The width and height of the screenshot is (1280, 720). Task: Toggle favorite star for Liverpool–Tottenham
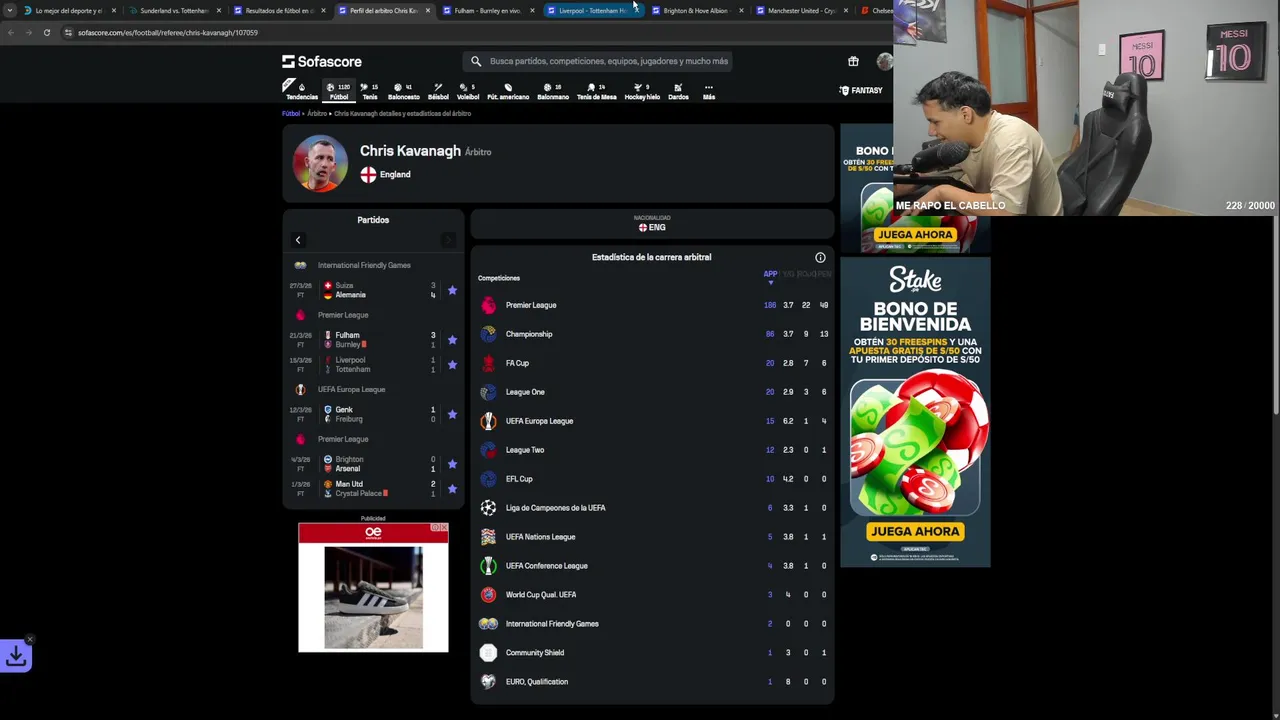click(452, 364)
